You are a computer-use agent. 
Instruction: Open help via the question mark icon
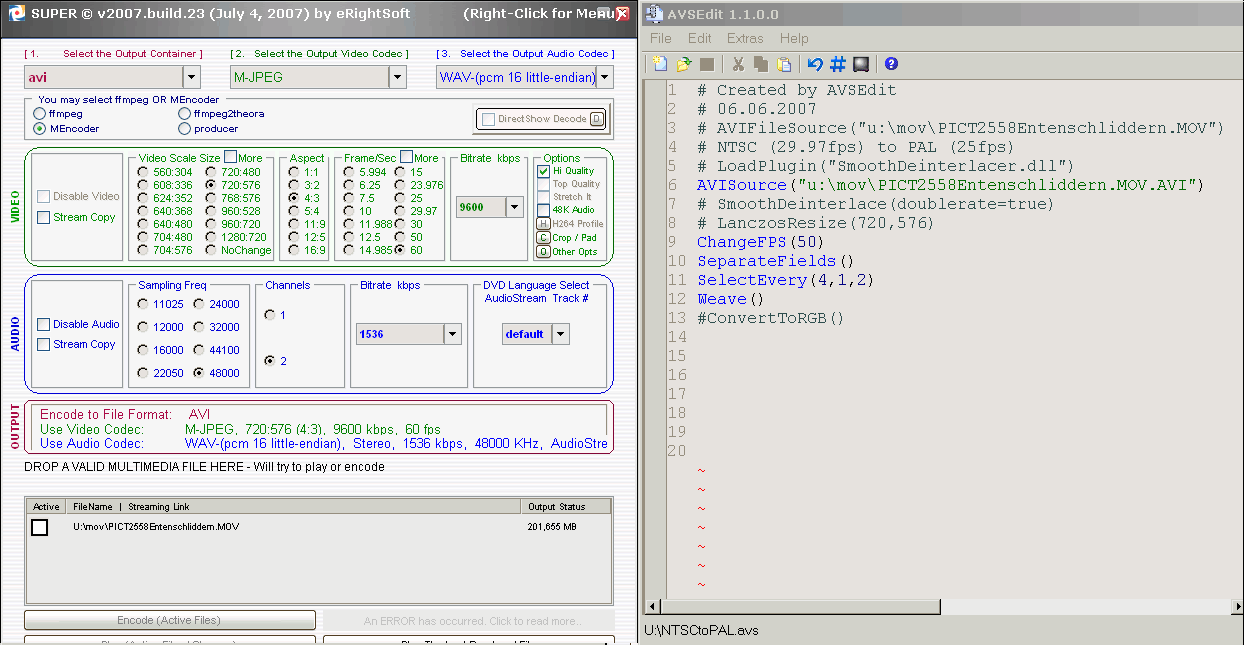tap(891, 64)
